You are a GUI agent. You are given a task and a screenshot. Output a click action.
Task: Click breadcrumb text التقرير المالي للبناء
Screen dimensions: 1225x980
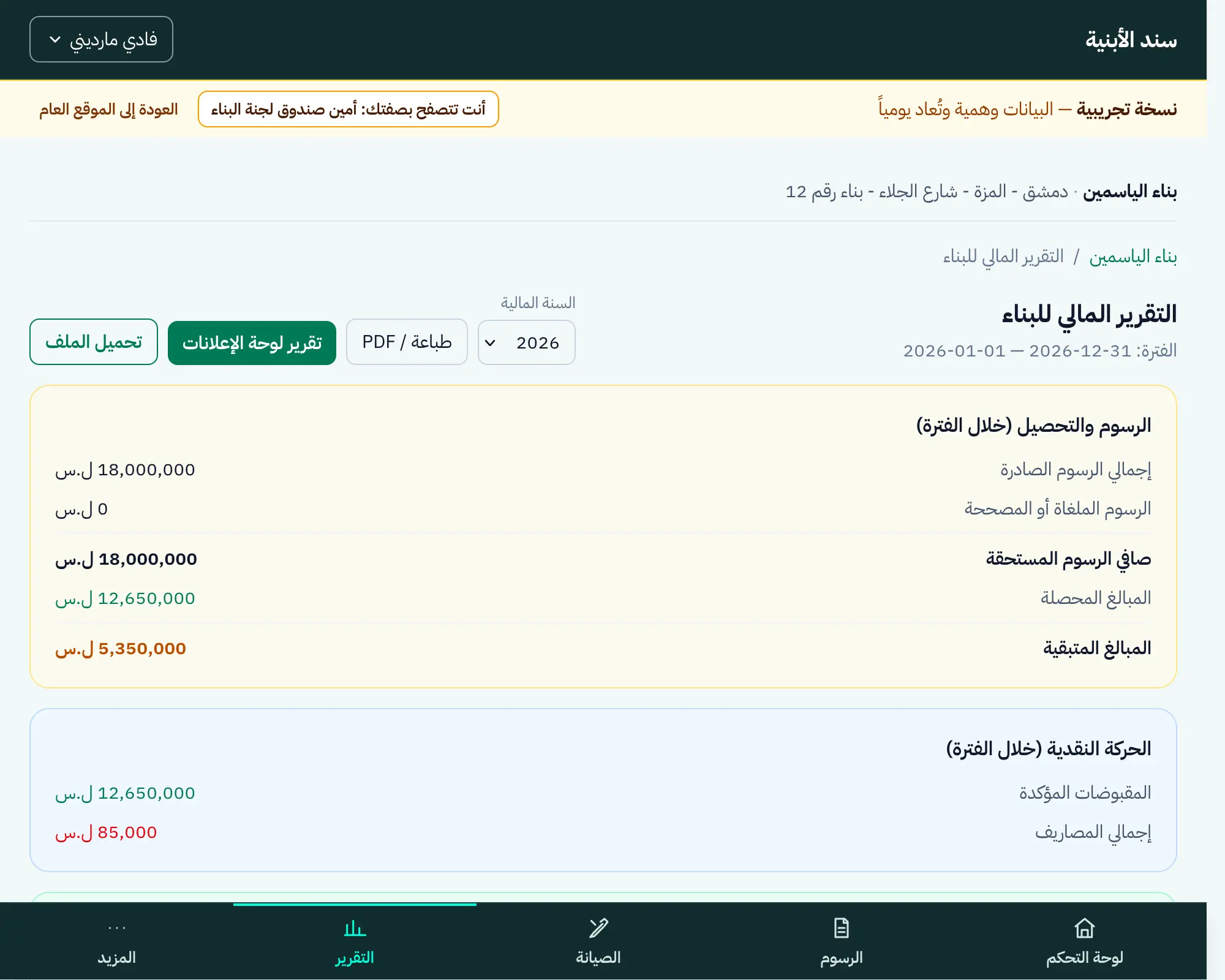point(1003,257)
